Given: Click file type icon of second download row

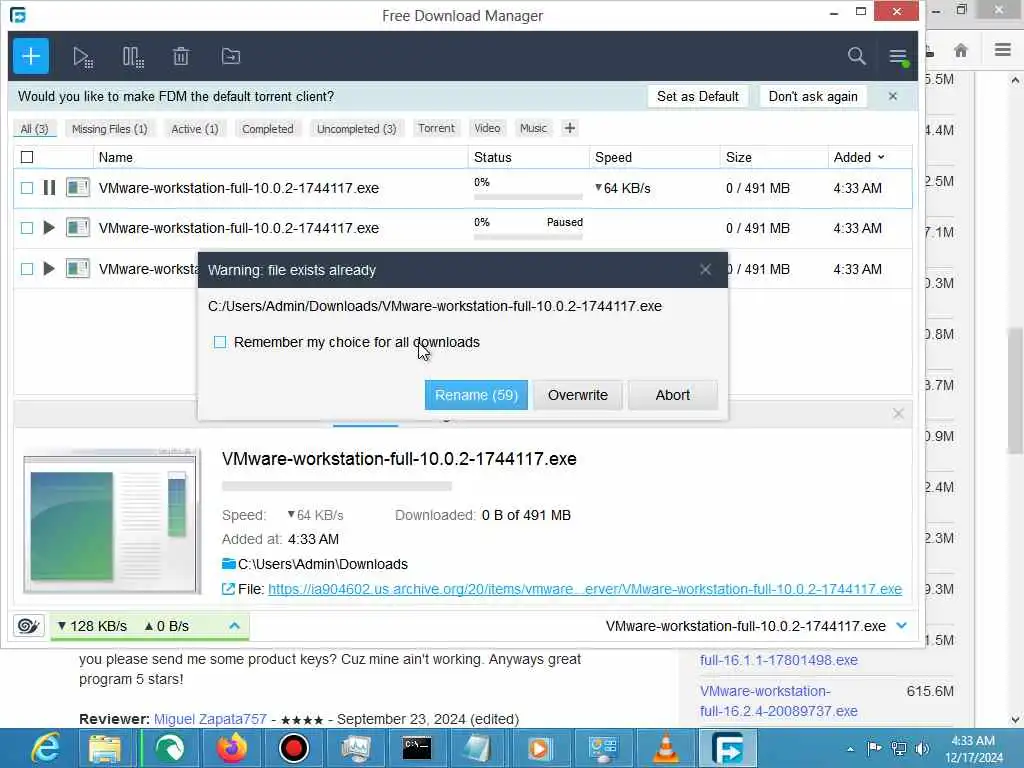Looking at the screenshot, I should coord(78,228).
